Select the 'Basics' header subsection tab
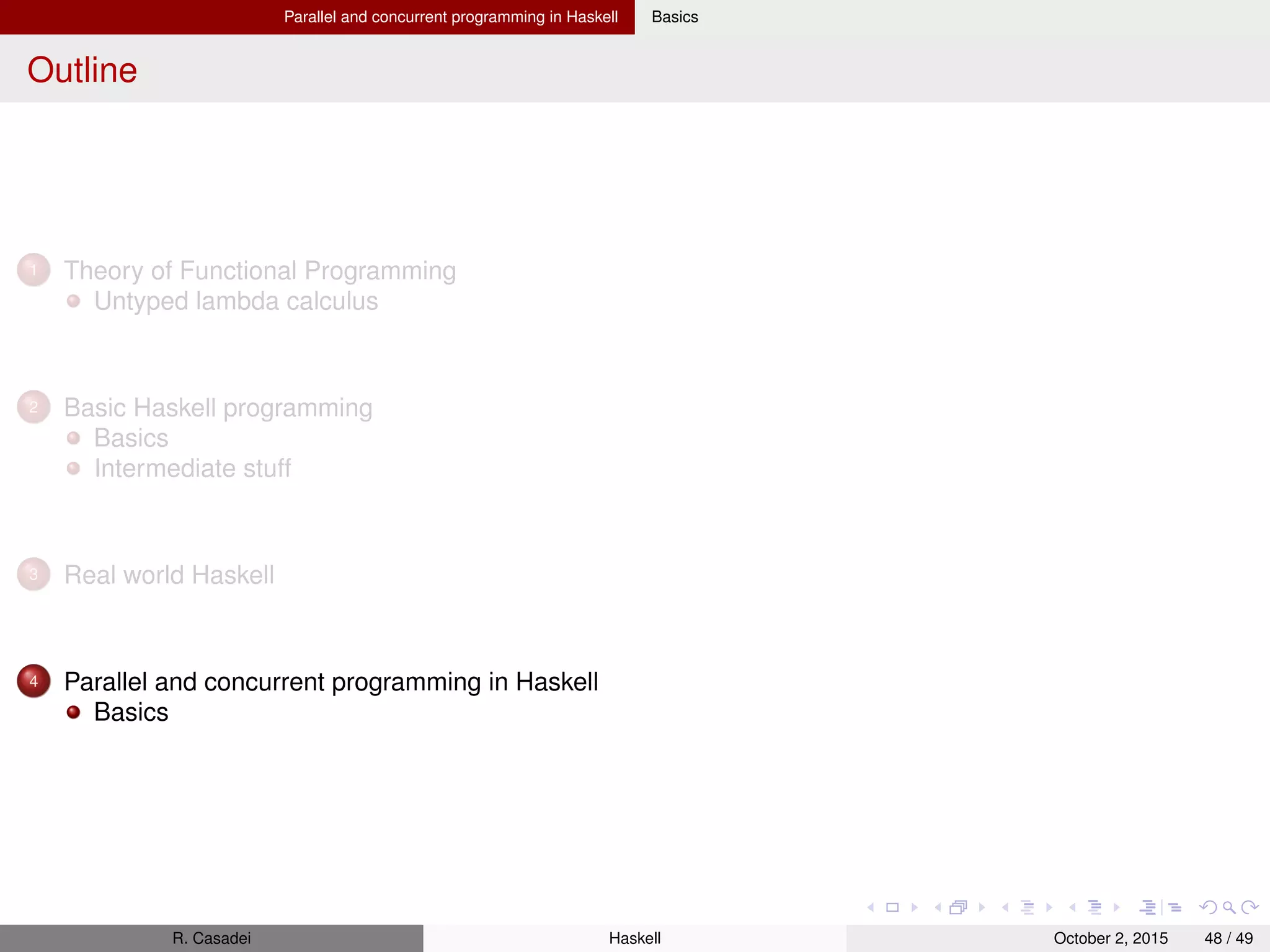The image size is (1270, 952). [x=675, y=17]
